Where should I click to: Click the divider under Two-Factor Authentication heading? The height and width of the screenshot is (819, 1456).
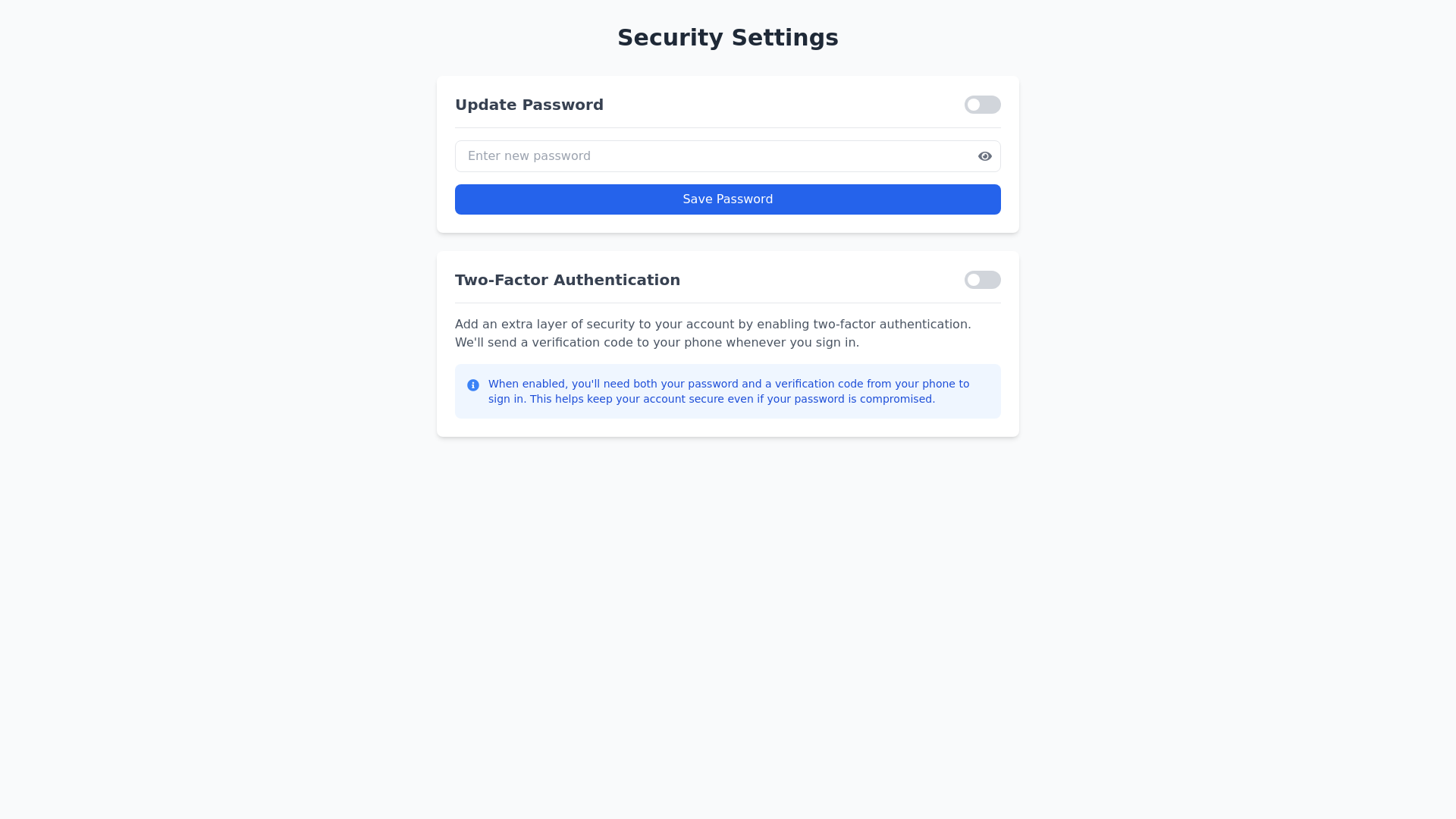pos(727,303)
